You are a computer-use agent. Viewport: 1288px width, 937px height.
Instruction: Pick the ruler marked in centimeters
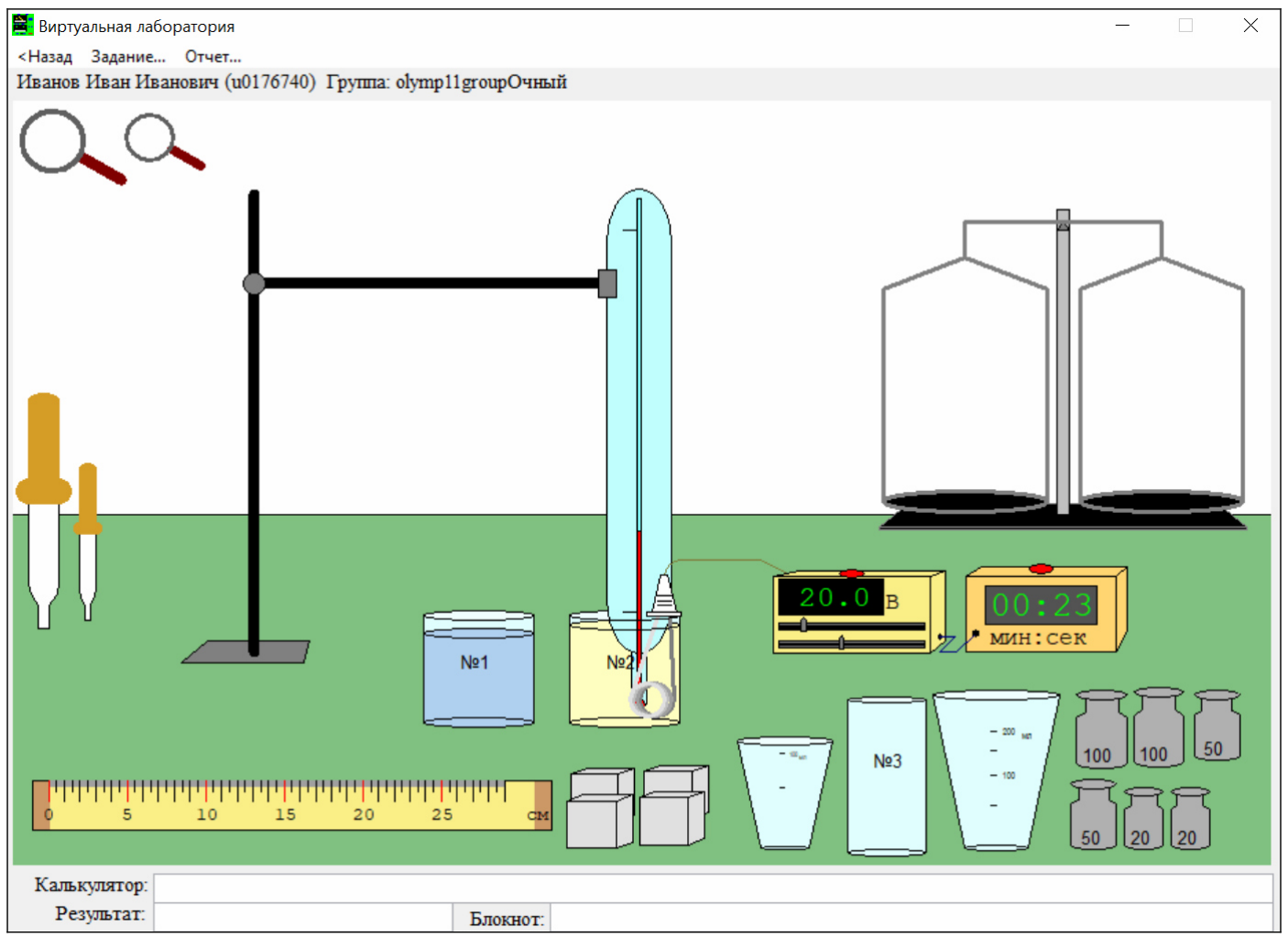[x=292, y=805]
